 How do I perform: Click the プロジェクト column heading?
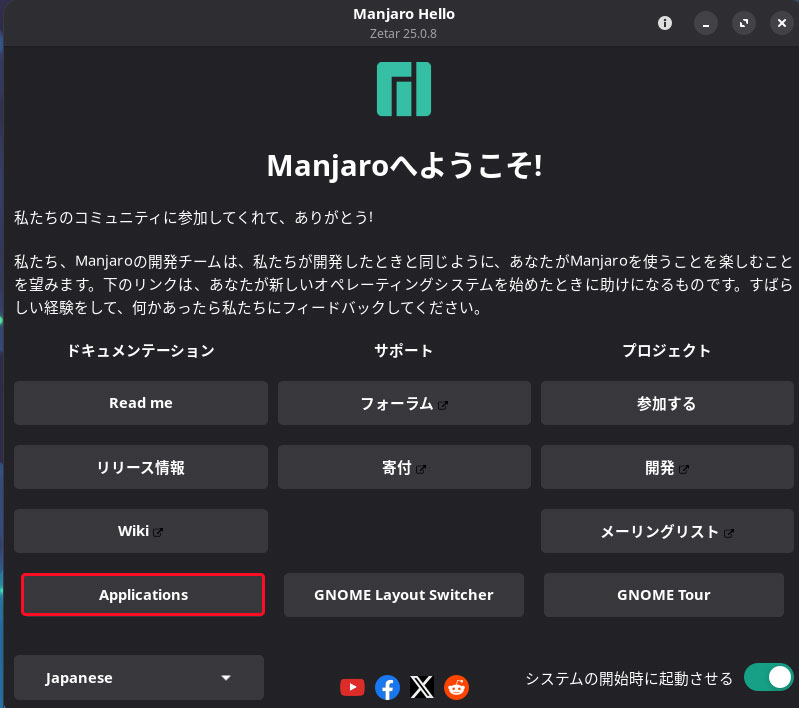(x=667, y=351)
